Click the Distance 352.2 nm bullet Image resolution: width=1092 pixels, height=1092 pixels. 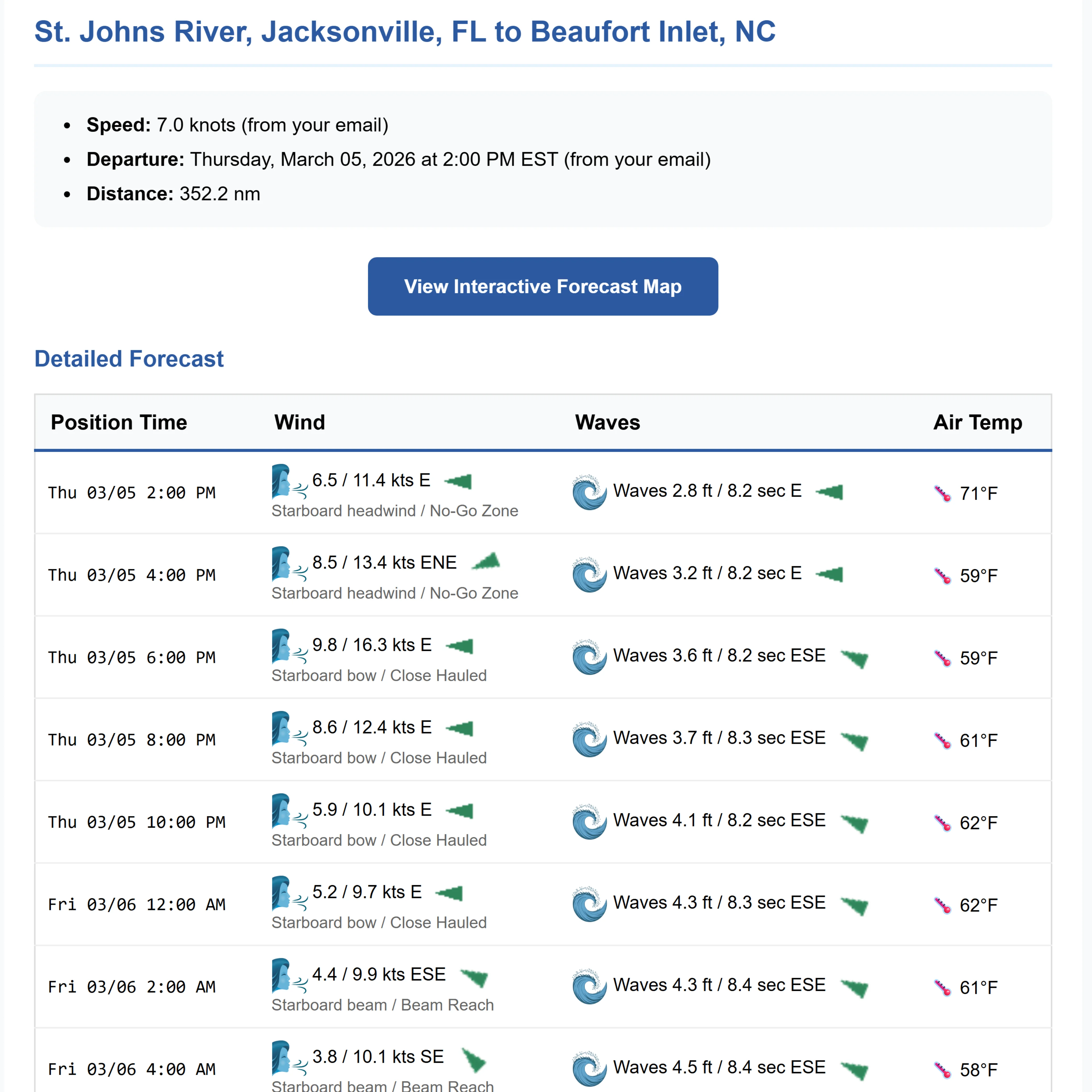coord(173,194)
